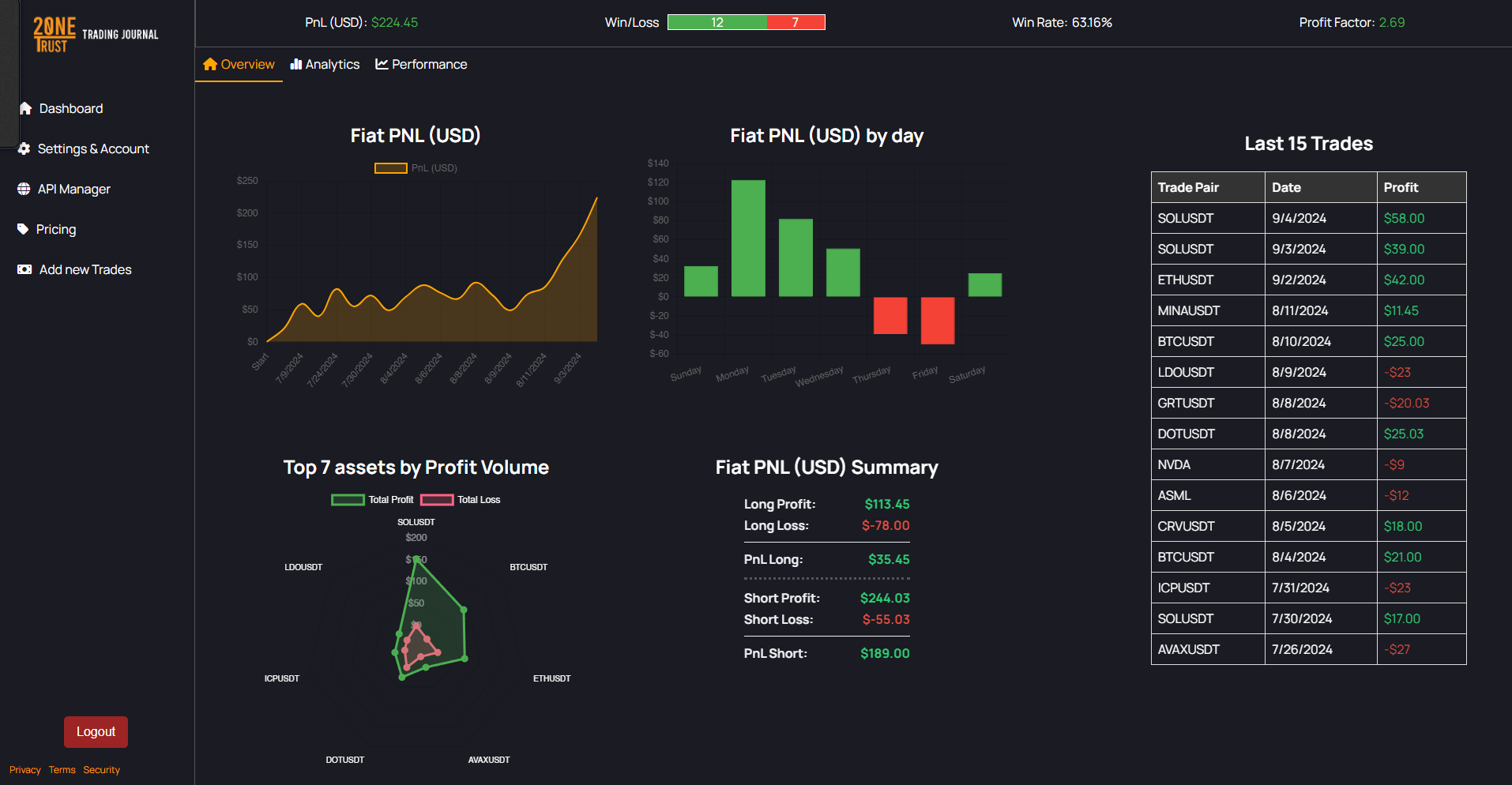
Task: Click the Monday bar in PNL by day
Action: tap(748, 239)
